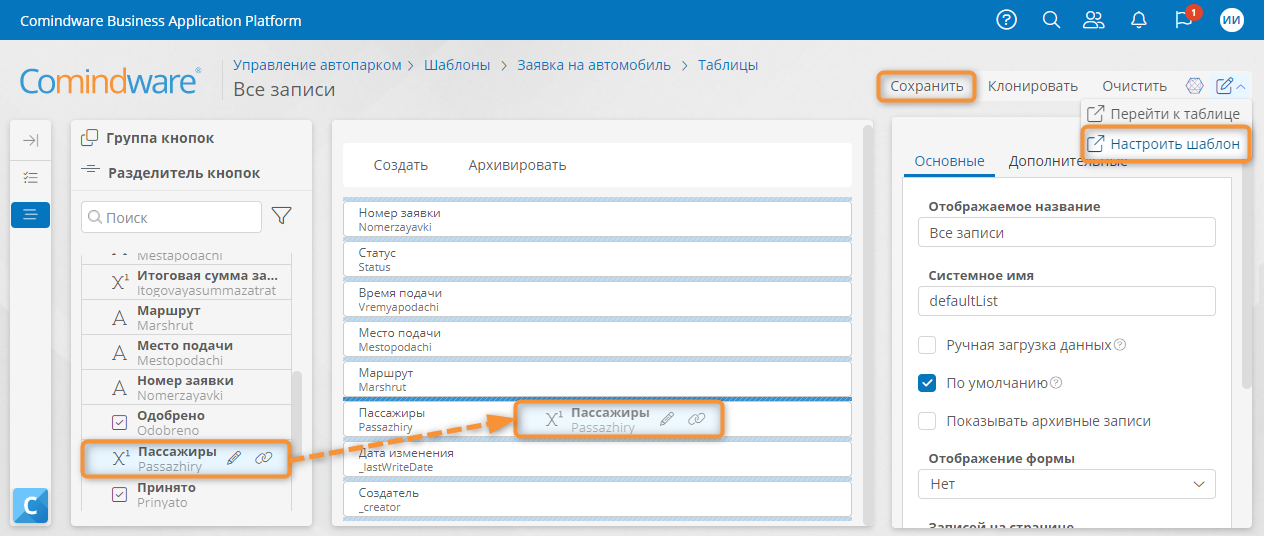Click info icon next to Ручная загрузка данных

pyautogui.click(x=1120, y=345)
